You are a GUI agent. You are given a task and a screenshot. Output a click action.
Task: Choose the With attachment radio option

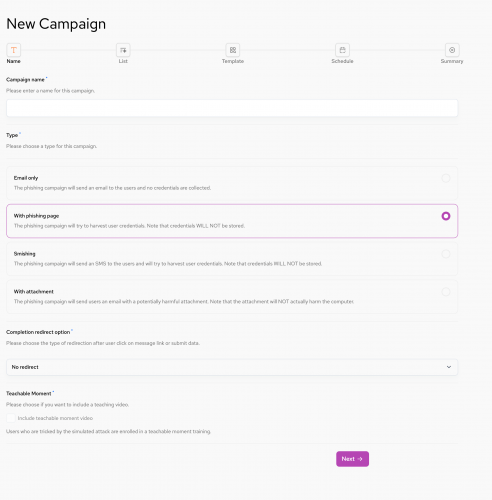(x=446, y=292)
